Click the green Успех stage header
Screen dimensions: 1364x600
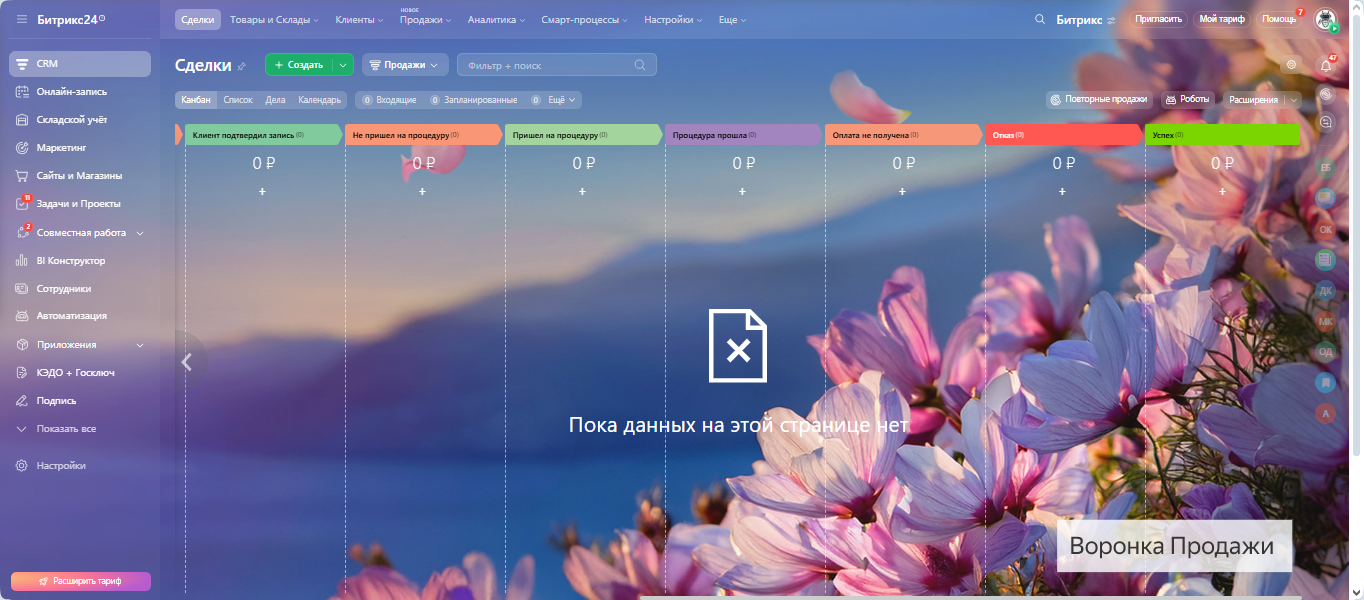pos(1220,134)
